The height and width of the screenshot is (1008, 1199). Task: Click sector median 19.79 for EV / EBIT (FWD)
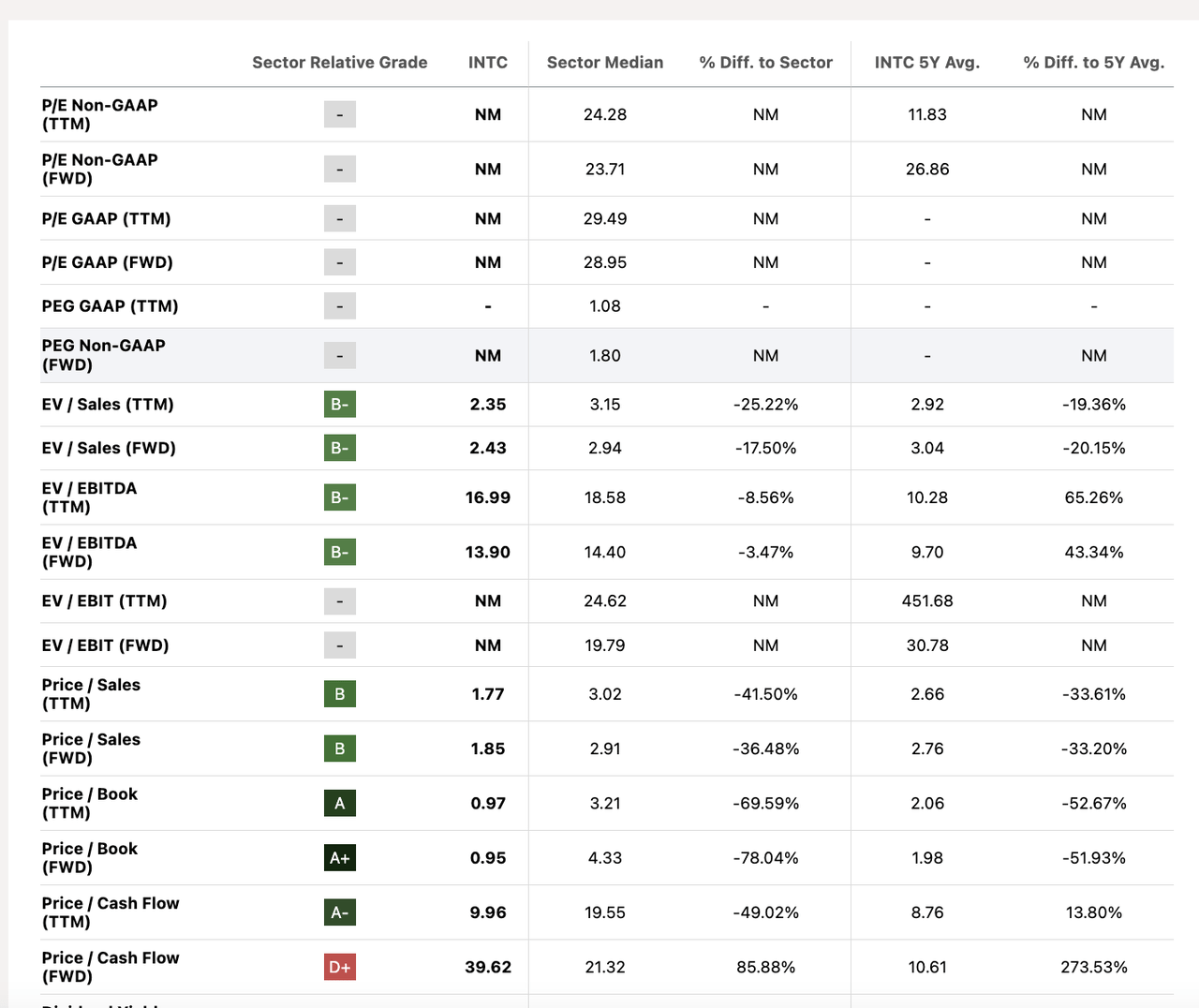(605, 645)
